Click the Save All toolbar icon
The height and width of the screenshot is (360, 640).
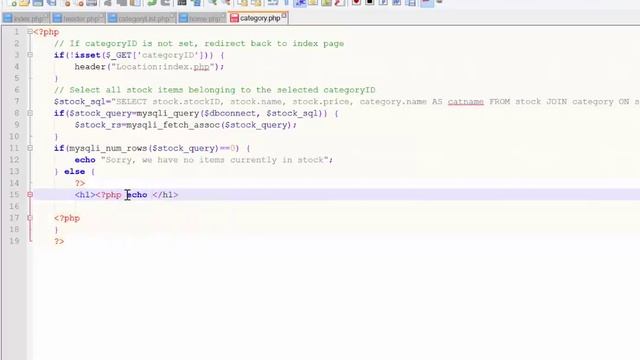(x=52, y=3)
